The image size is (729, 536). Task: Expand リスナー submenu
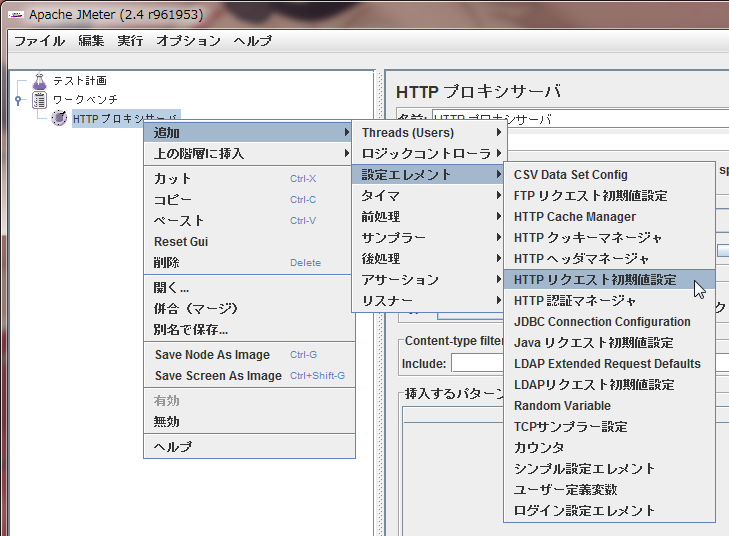(x=429, y=301)
